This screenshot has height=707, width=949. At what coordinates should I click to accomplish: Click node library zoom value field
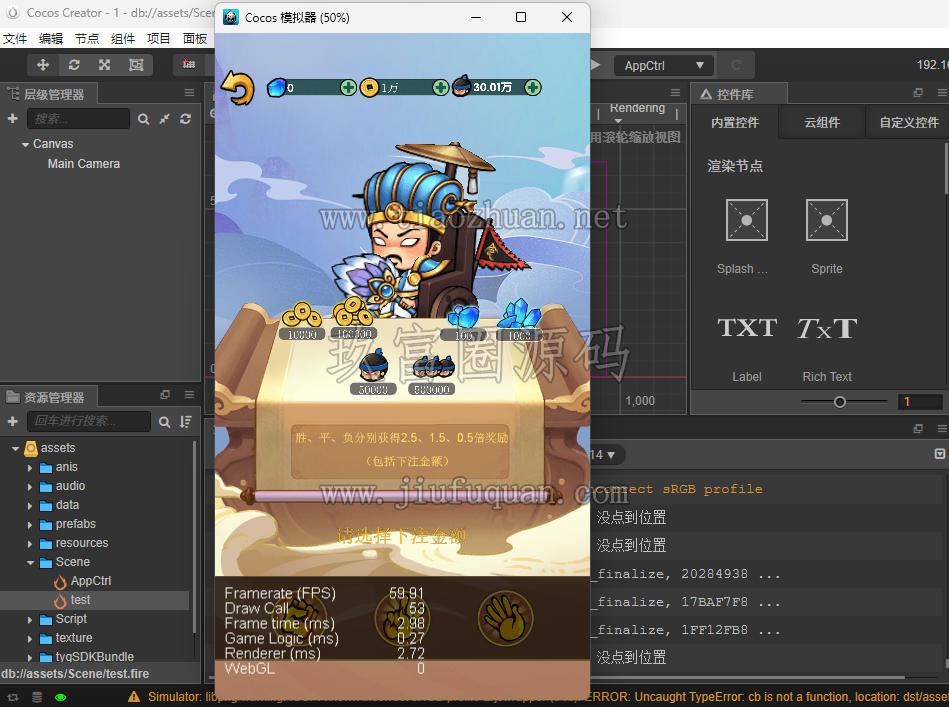(920, 402)
